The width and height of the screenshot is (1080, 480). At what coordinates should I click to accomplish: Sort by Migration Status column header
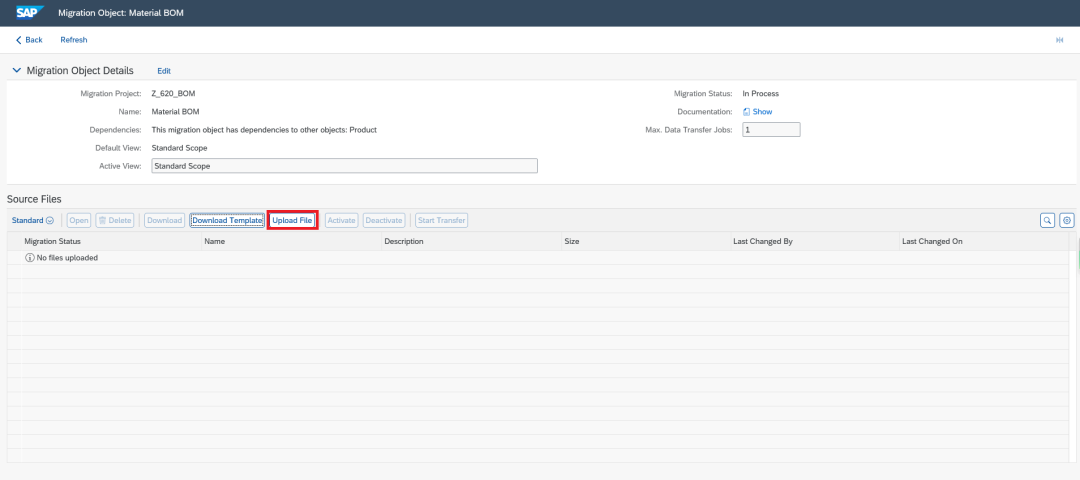[111, 242]
